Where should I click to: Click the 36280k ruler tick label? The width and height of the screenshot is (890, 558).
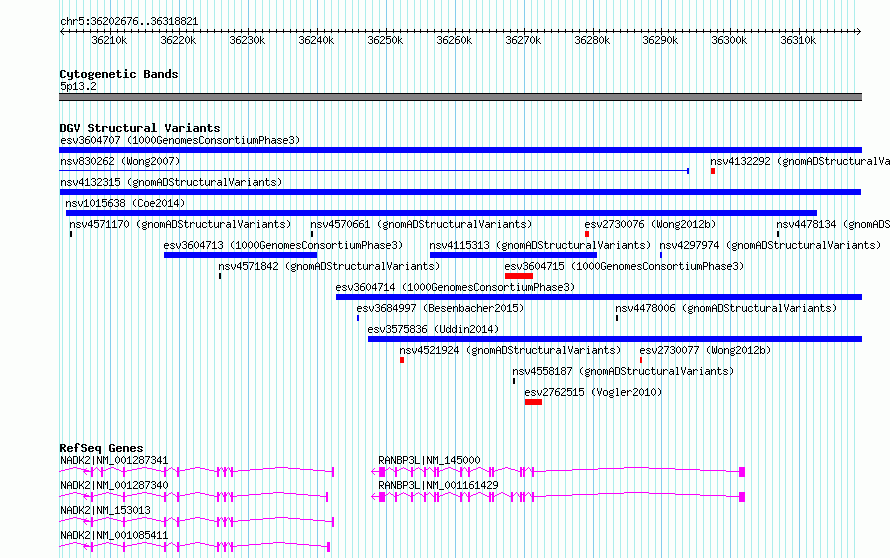(x=592, y=41)
